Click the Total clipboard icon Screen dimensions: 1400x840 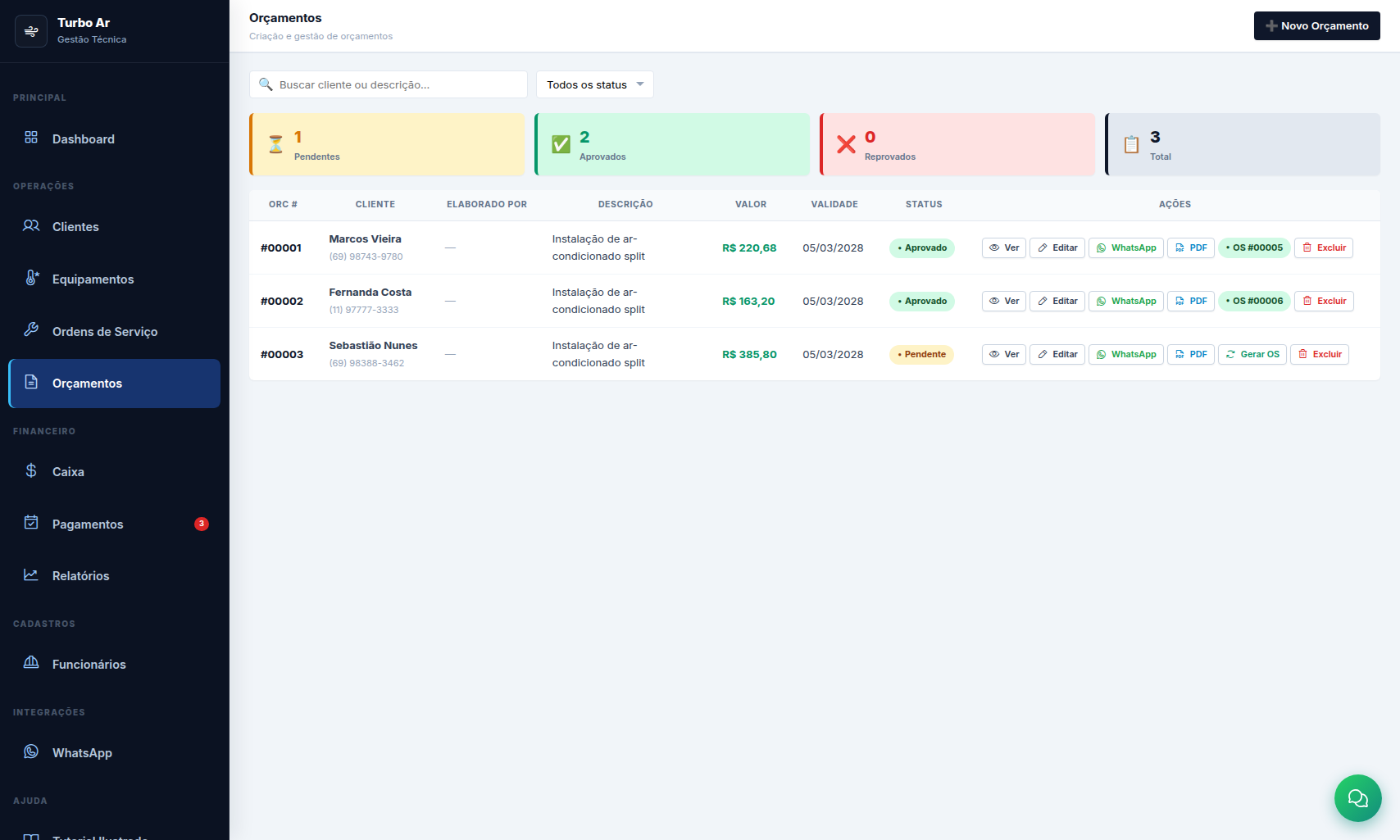tap(1132, 144)
